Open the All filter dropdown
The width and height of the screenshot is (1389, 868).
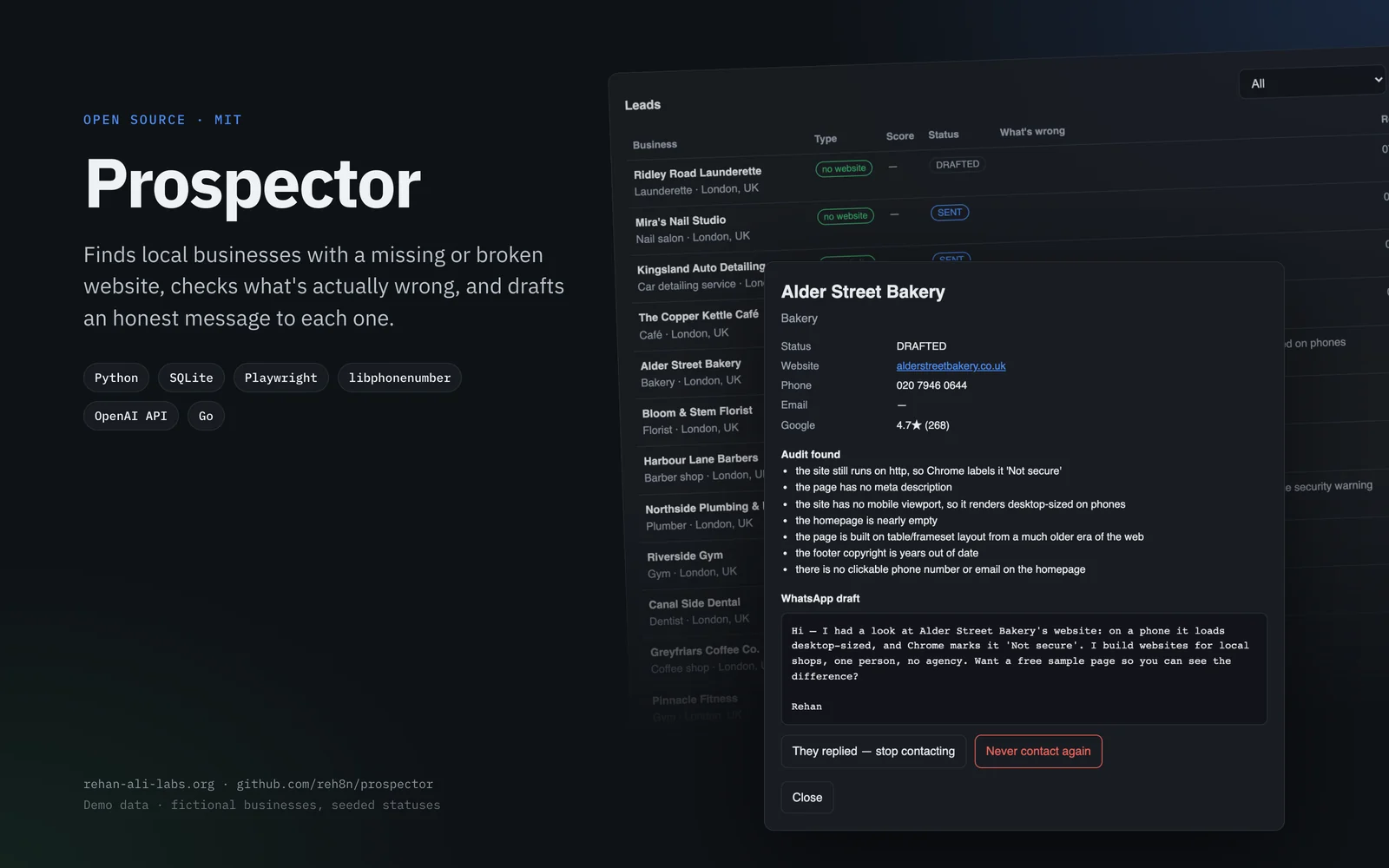click(x=1313, y=82)
